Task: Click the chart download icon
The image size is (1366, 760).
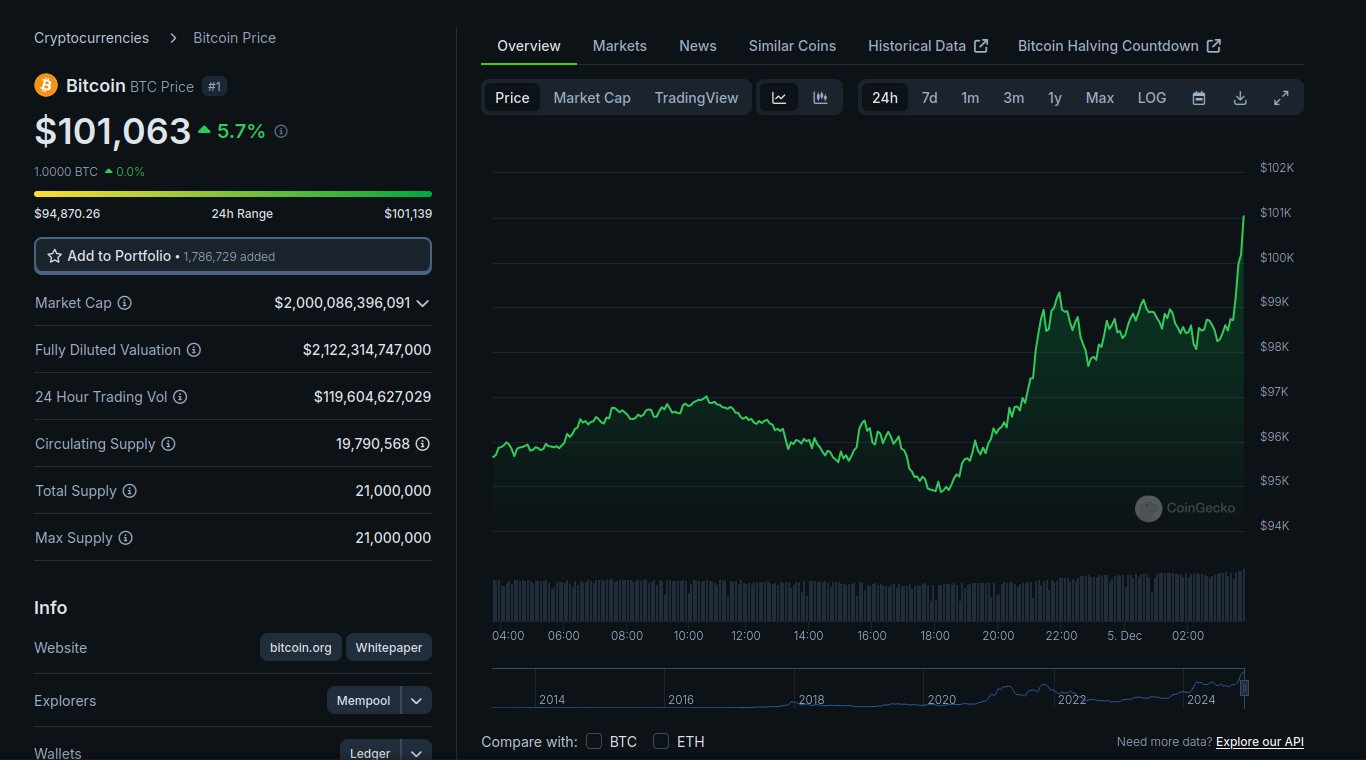Action: [1240, 97]
